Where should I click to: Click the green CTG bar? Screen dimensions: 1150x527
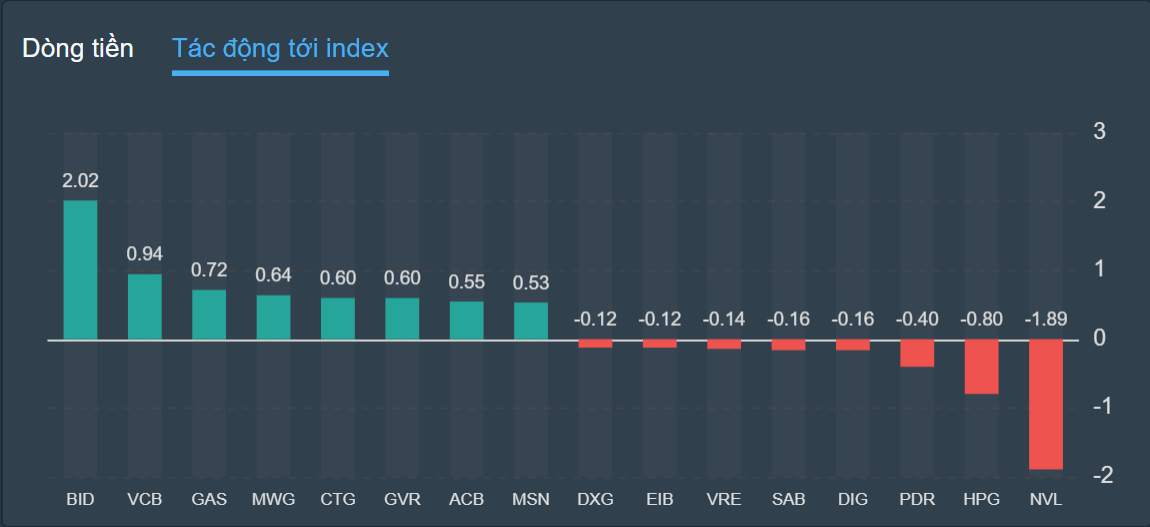click(337, 319)
